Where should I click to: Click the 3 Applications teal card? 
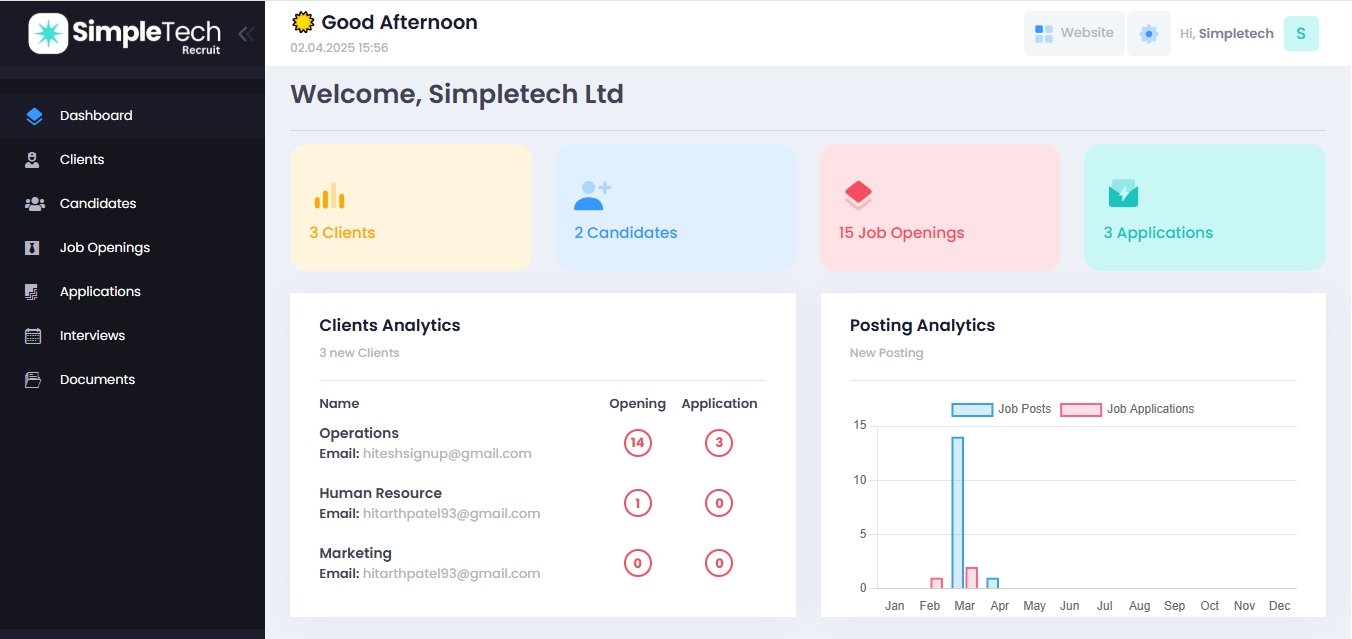tap(1204, 207)
